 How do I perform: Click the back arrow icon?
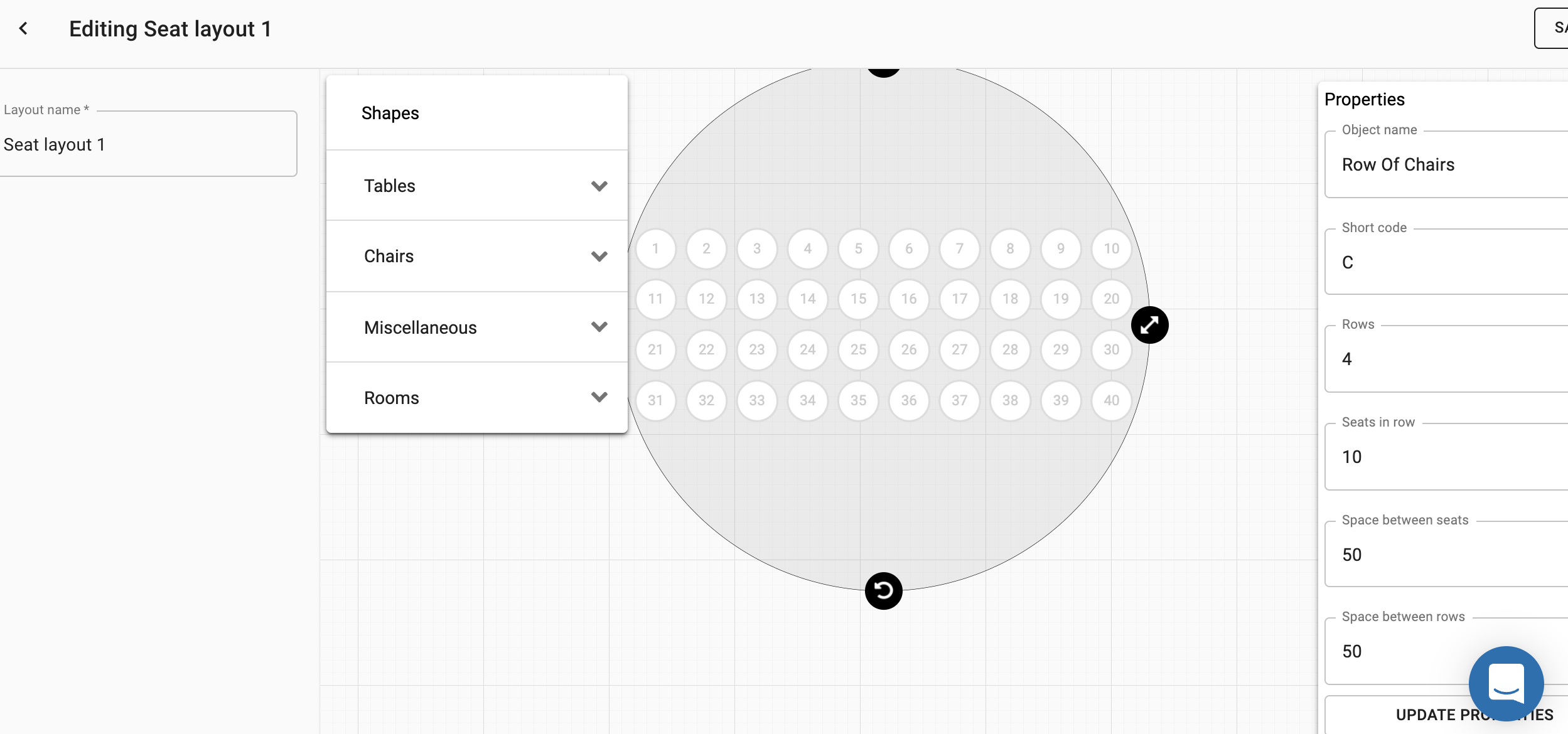click(x=23, y=28)
